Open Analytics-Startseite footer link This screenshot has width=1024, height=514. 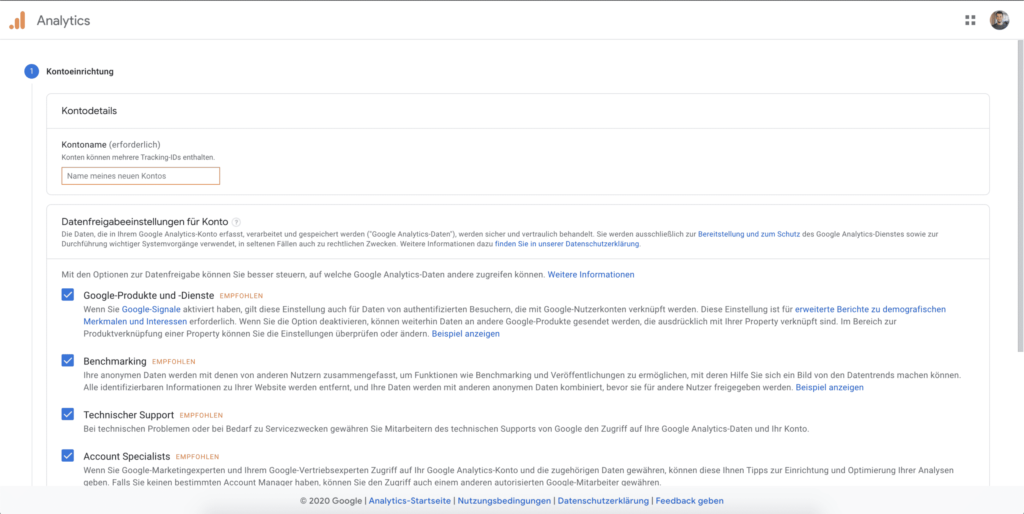click(410, 501)
